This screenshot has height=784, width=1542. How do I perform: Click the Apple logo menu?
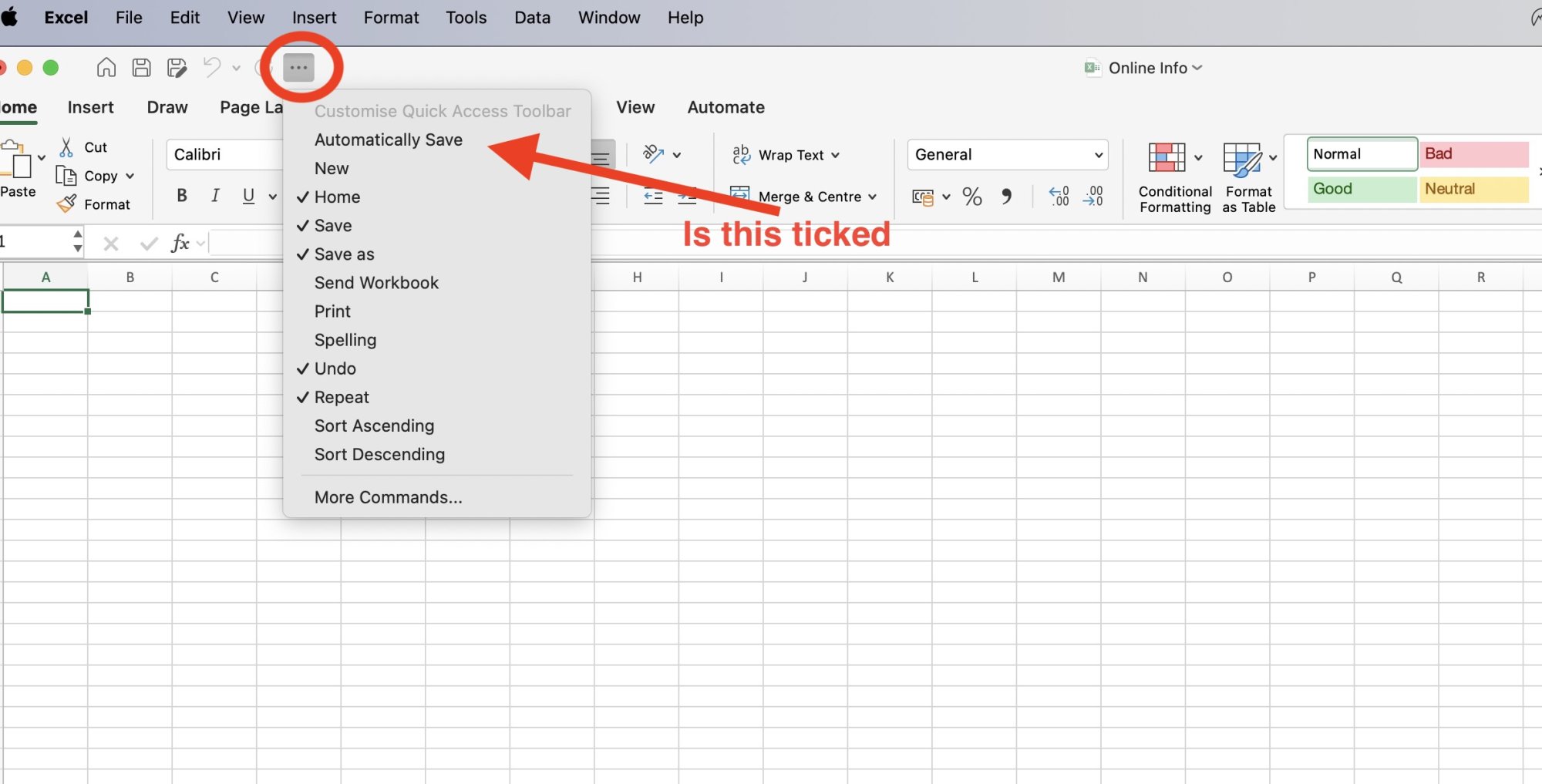point(9,17)
